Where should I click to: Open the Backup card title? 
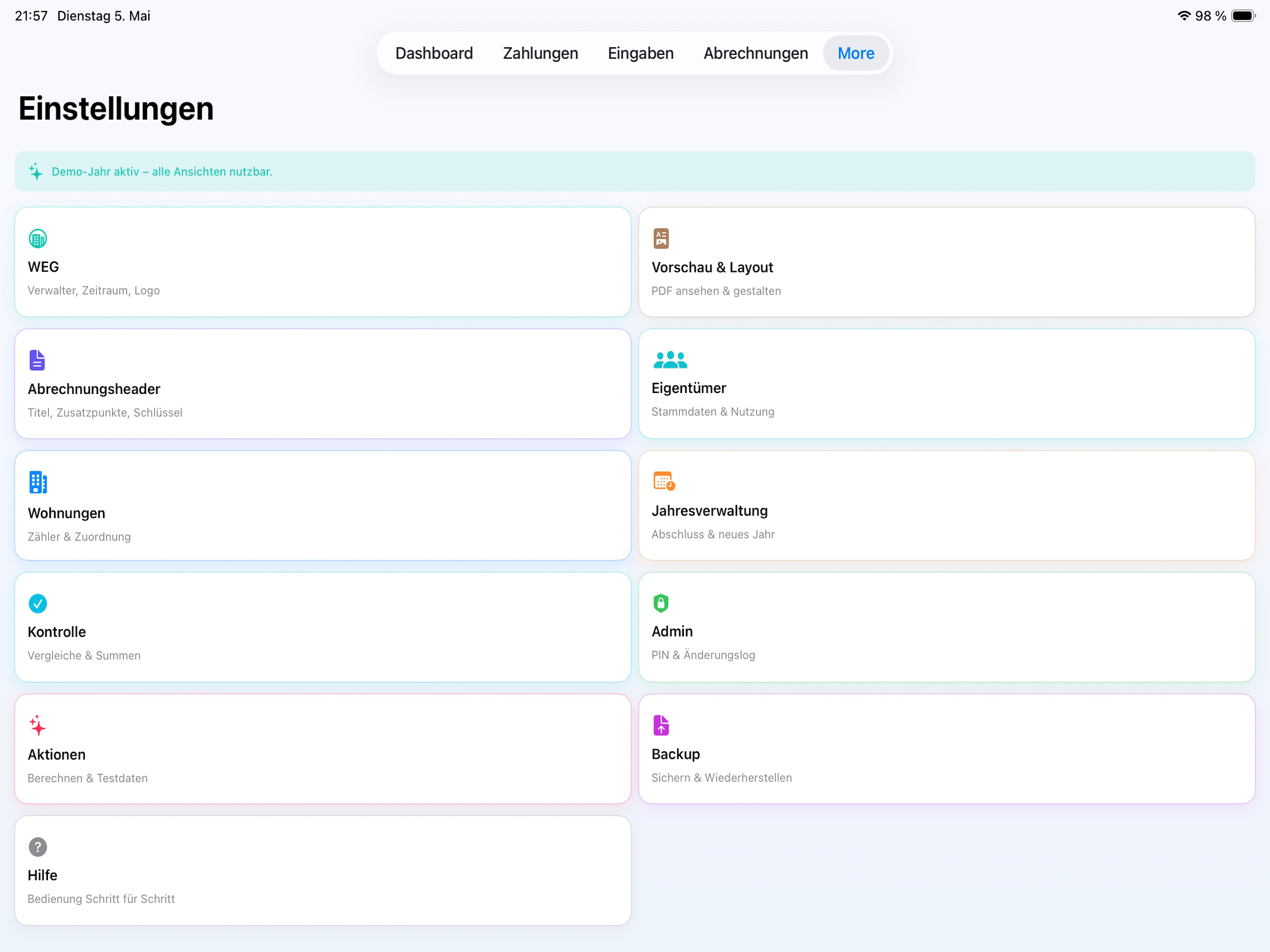(x=675, y=754)
